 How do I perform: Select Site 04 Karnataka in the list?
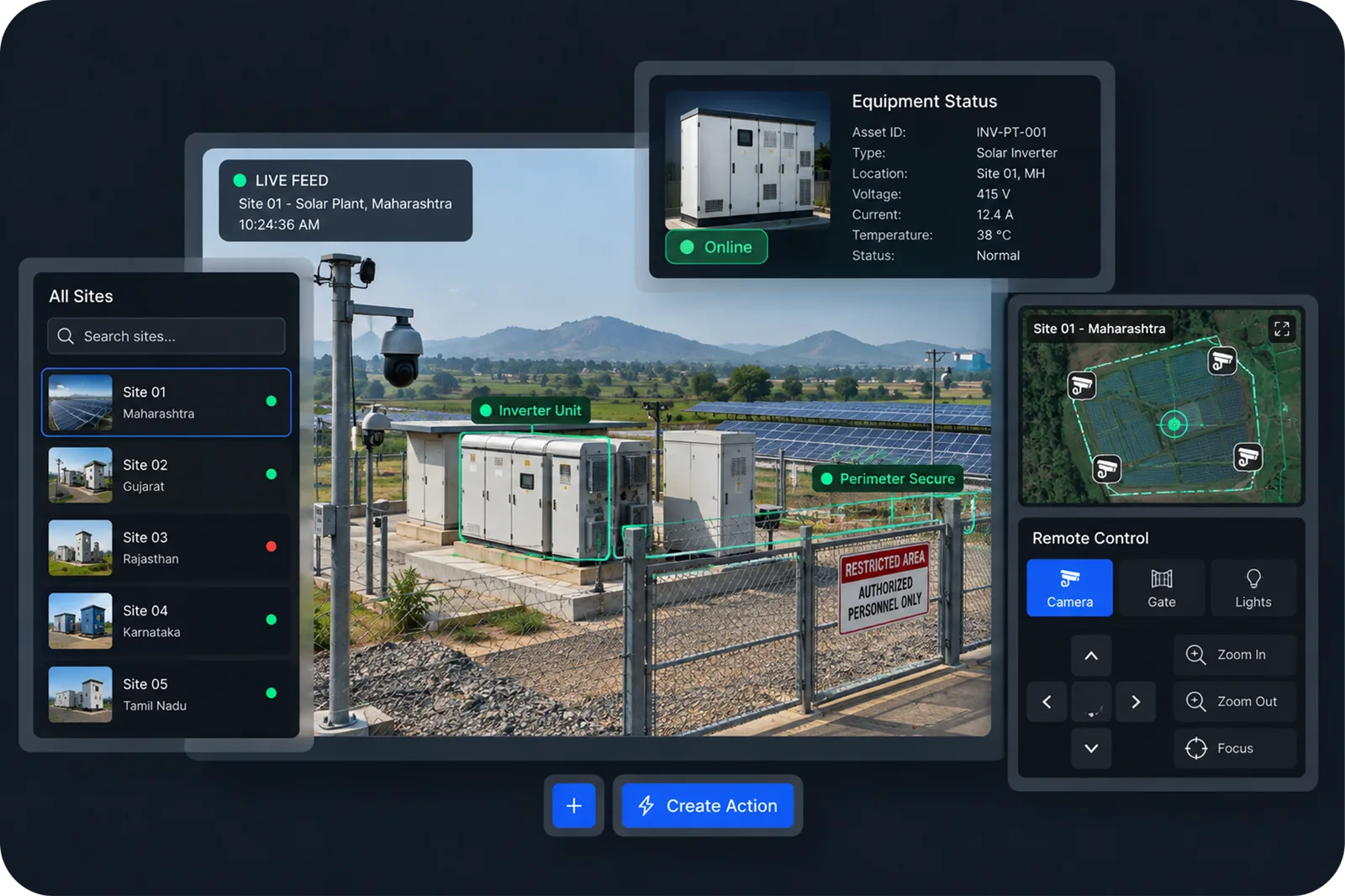166,621
